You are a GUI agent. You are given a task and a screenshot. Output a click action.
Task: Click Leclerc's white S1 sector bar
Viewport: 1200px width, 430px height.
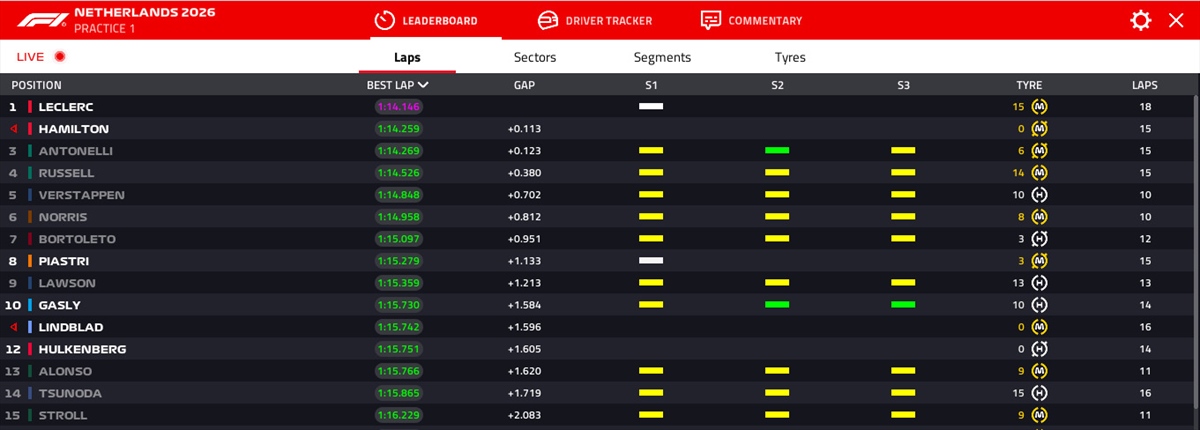[x=651, y=106]
